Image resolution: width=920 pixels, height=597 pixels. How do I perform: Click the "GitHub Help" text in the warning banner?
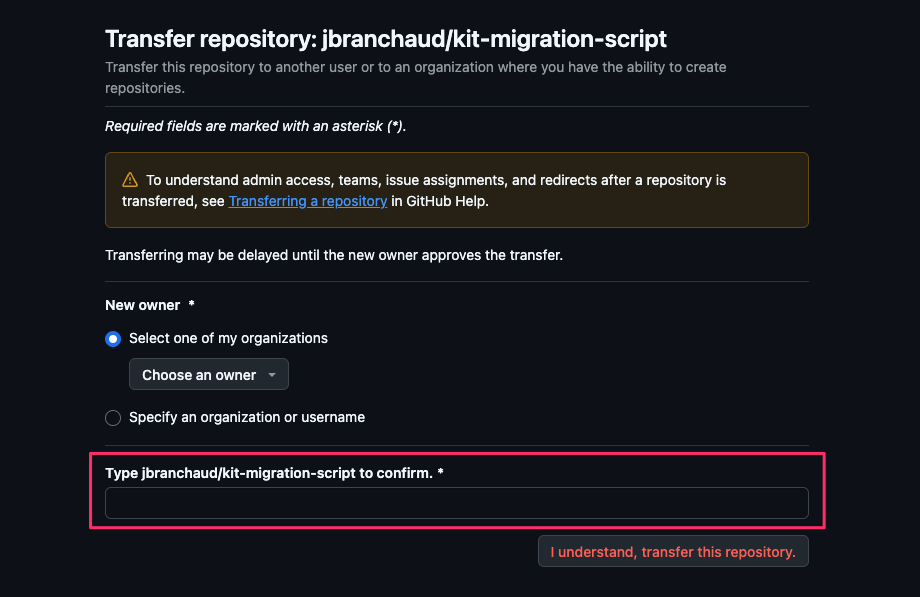(x=447, y=201)
